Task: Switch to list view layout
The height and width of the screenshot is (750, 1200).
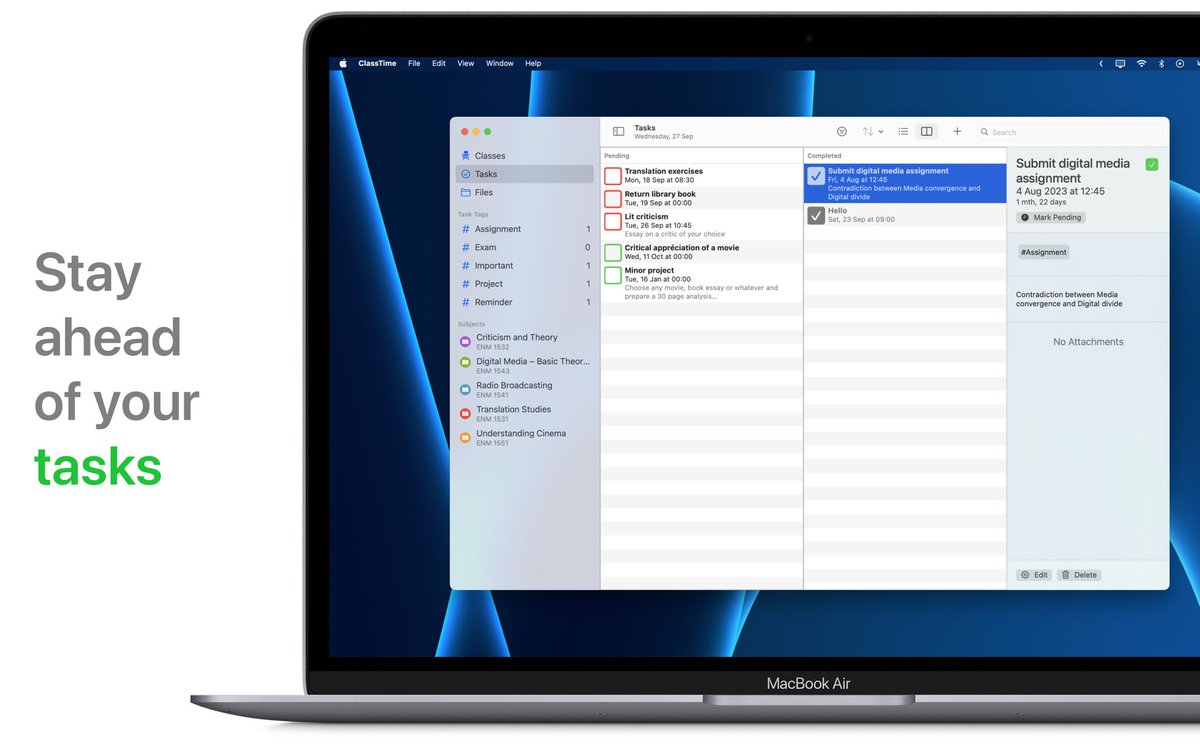Action: pyautogui.click(x=903, y=132)
